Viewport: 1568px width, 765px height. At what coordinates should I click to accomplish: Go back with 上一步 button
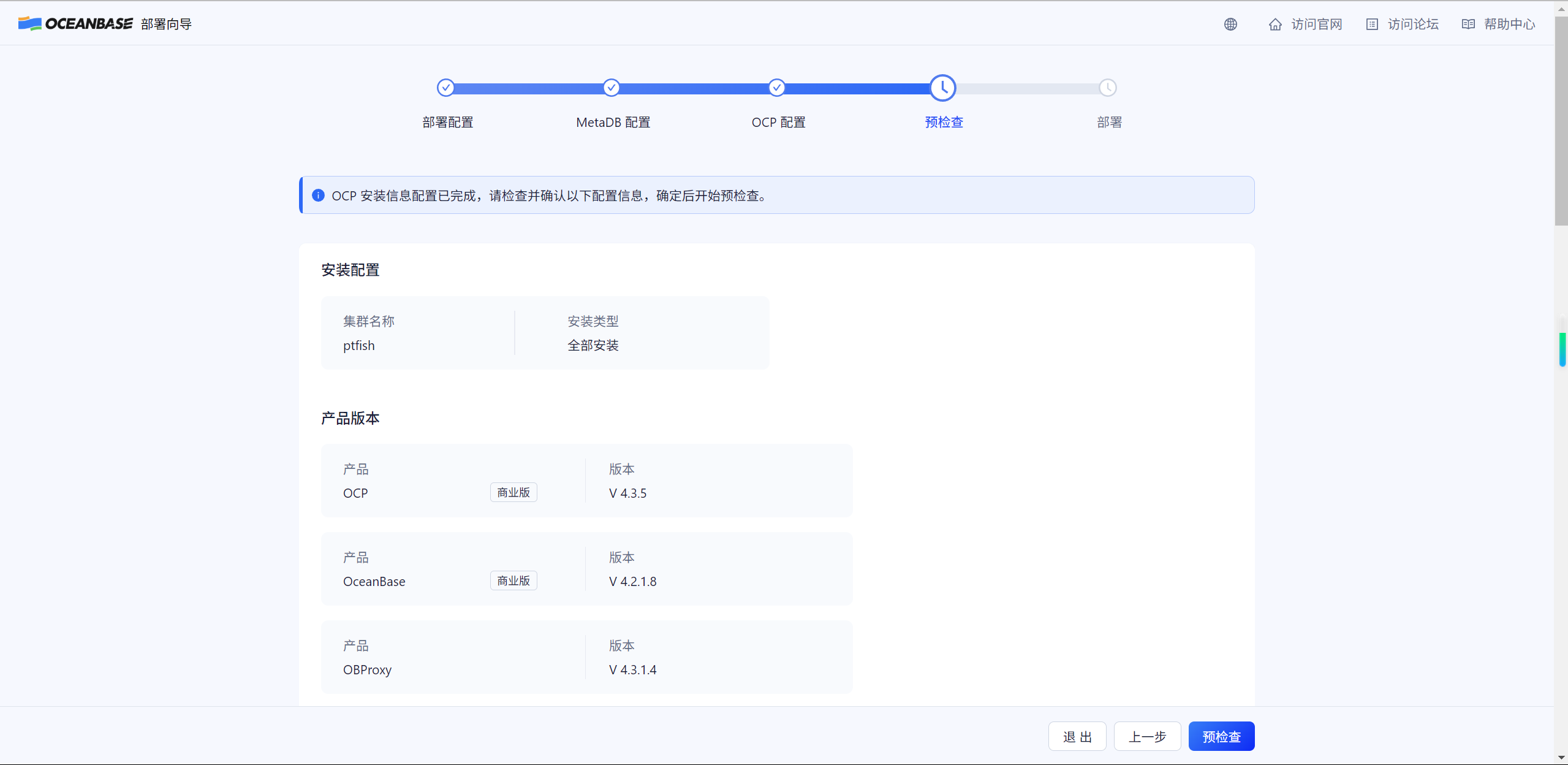(1148, 736)
